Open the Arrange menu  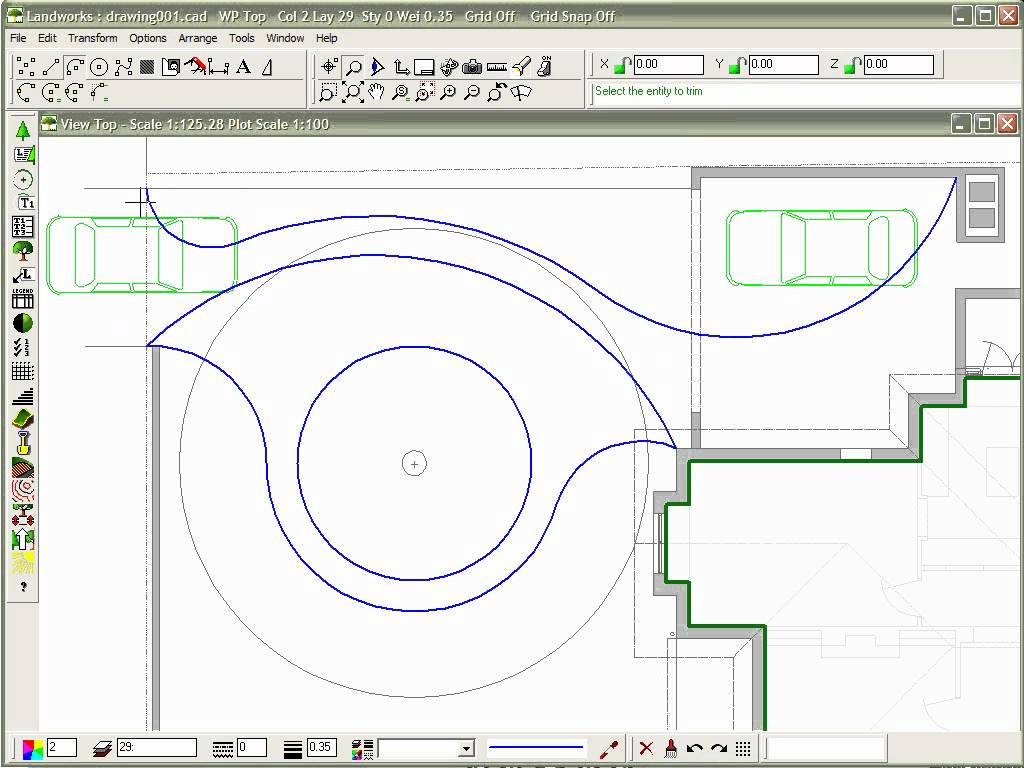point(198,38)
